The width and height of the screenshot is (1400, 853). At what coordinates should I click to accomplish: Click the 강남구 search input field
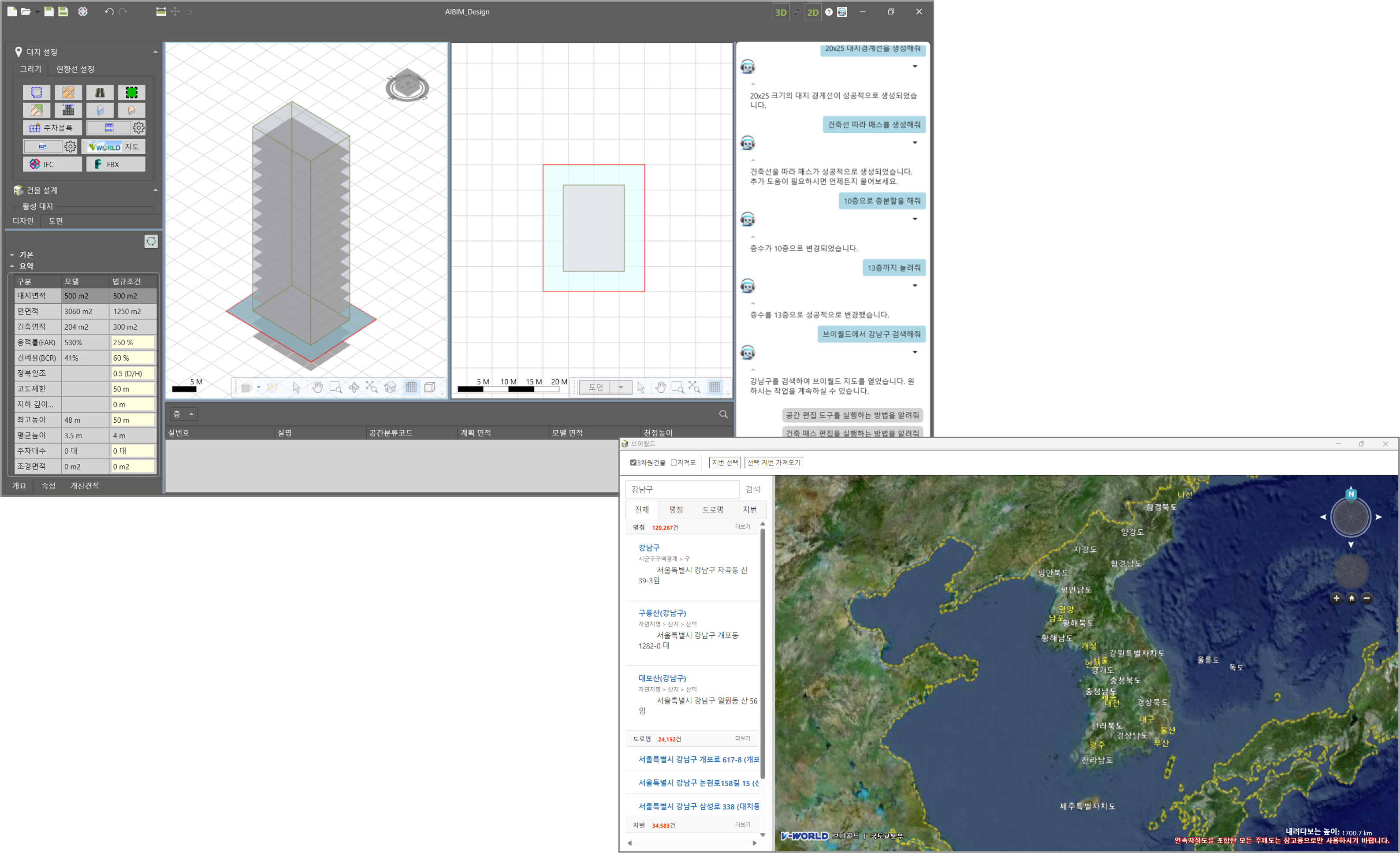coord(681,489)
